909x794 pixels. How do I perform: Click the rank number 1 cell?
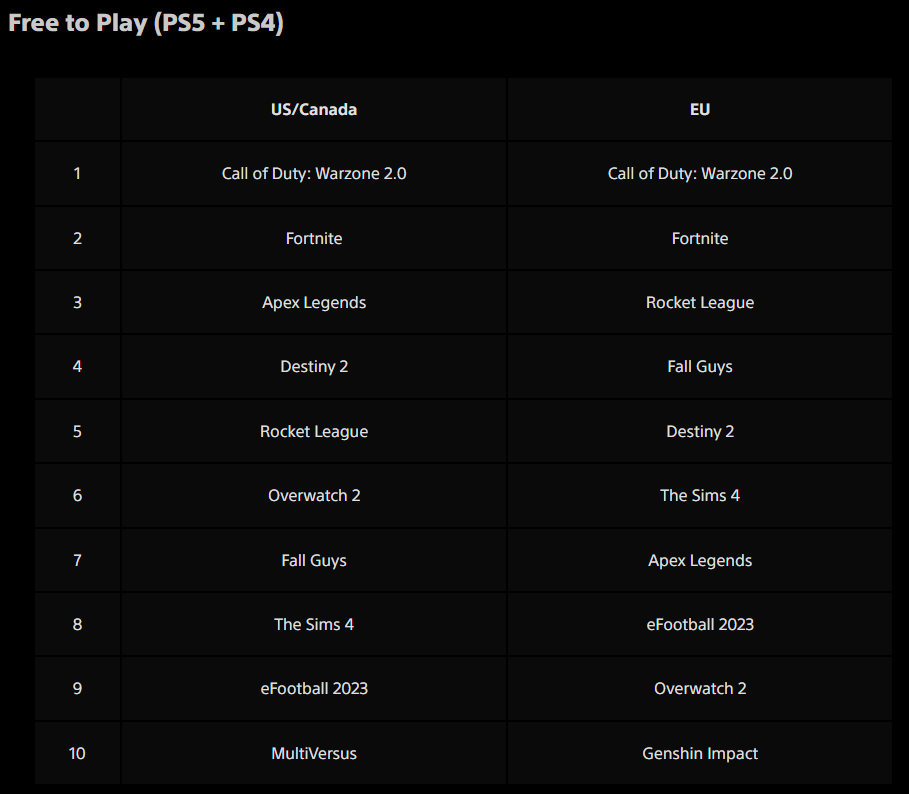[77, 174]
